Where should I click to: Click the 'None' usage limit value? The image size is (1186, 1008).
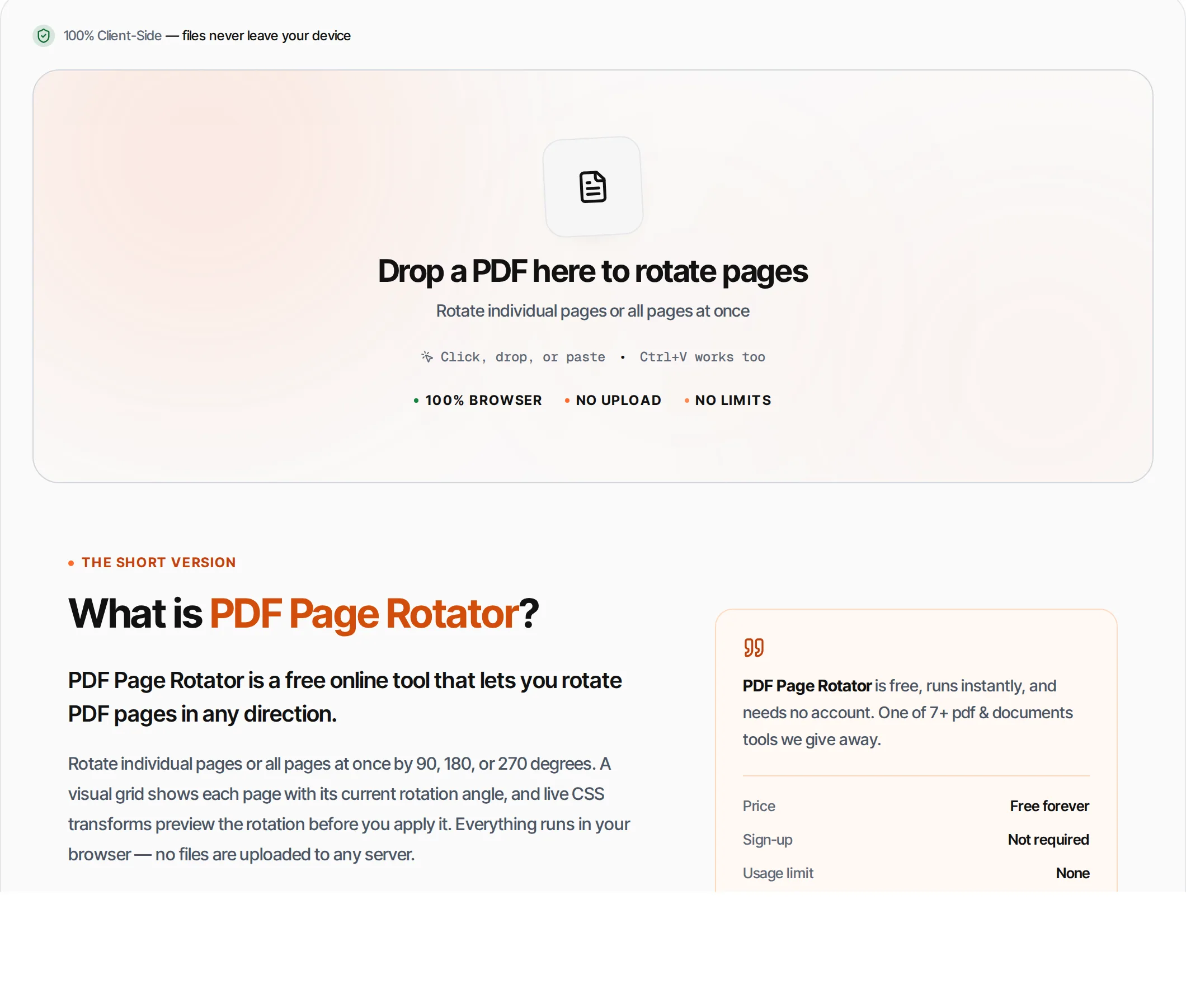[x=1072, y=874]
